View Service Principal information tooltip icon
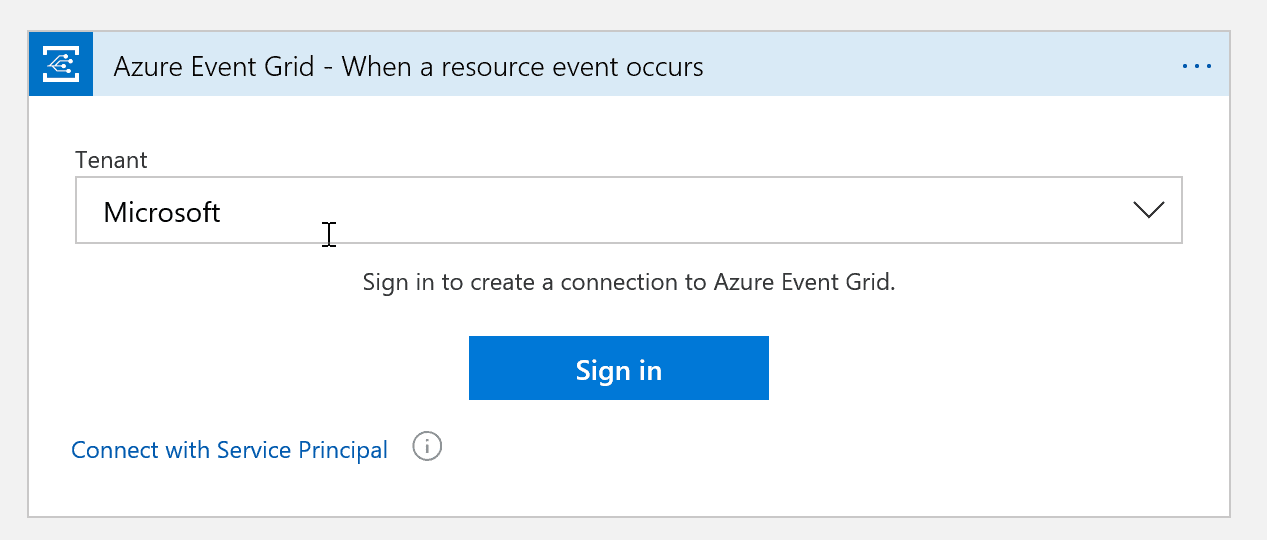 point(427,446)
